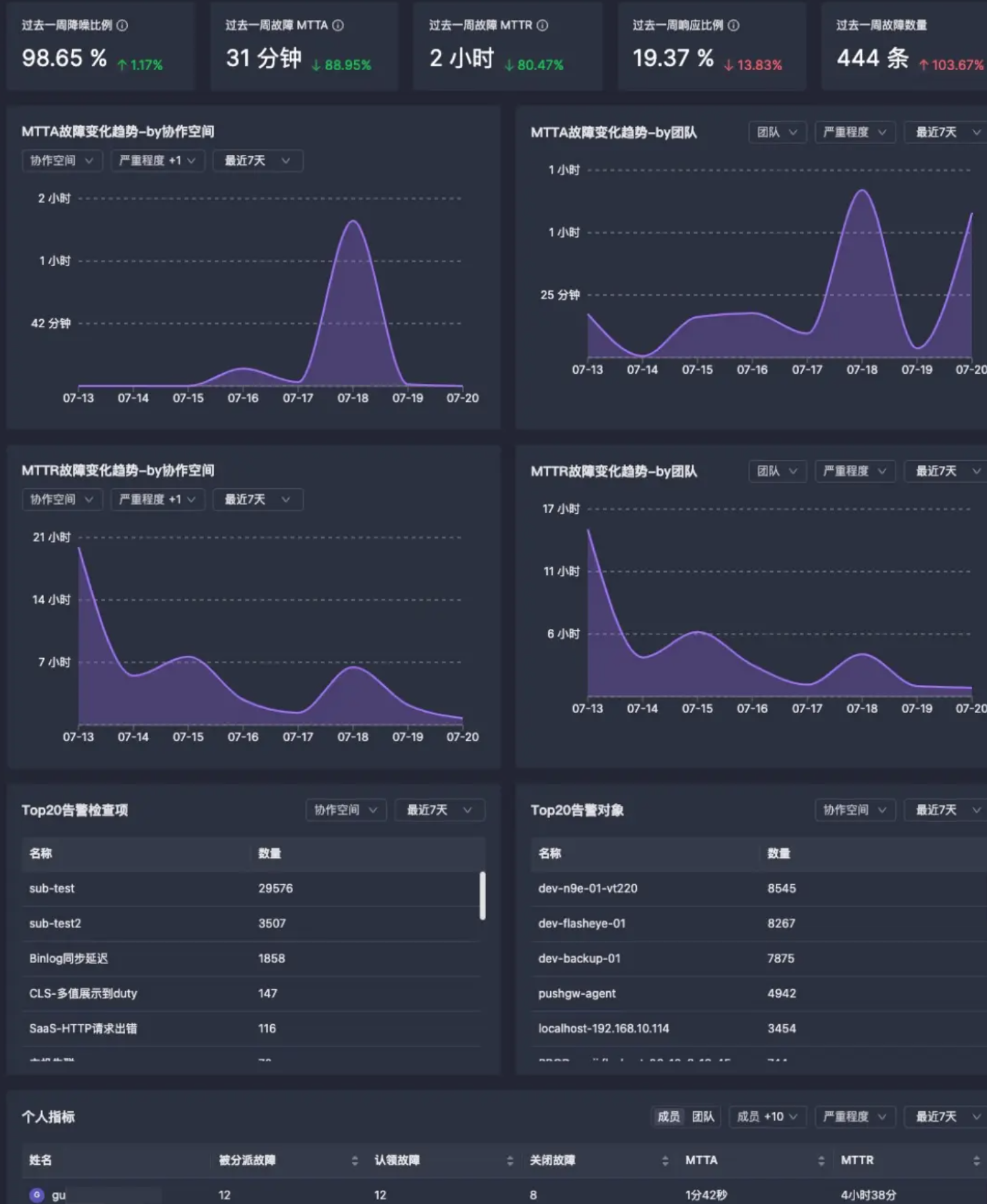Click the 31 分钟 MTTA value
Image resolution: width=987 pixels, height=1204 pixels.
pos(263,59)
